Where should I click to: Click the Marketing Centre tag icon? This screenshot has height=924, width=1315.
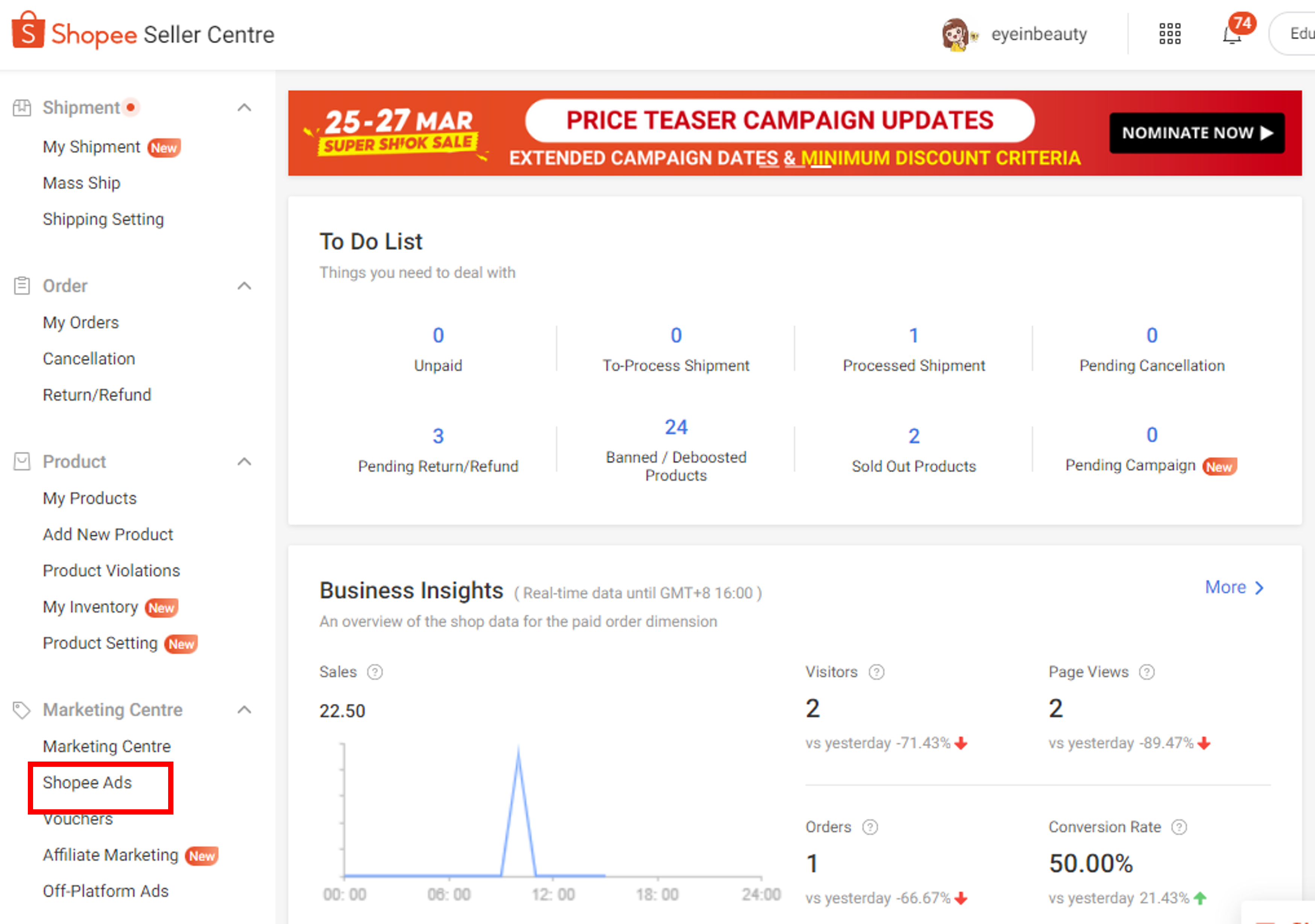[23, 710]
